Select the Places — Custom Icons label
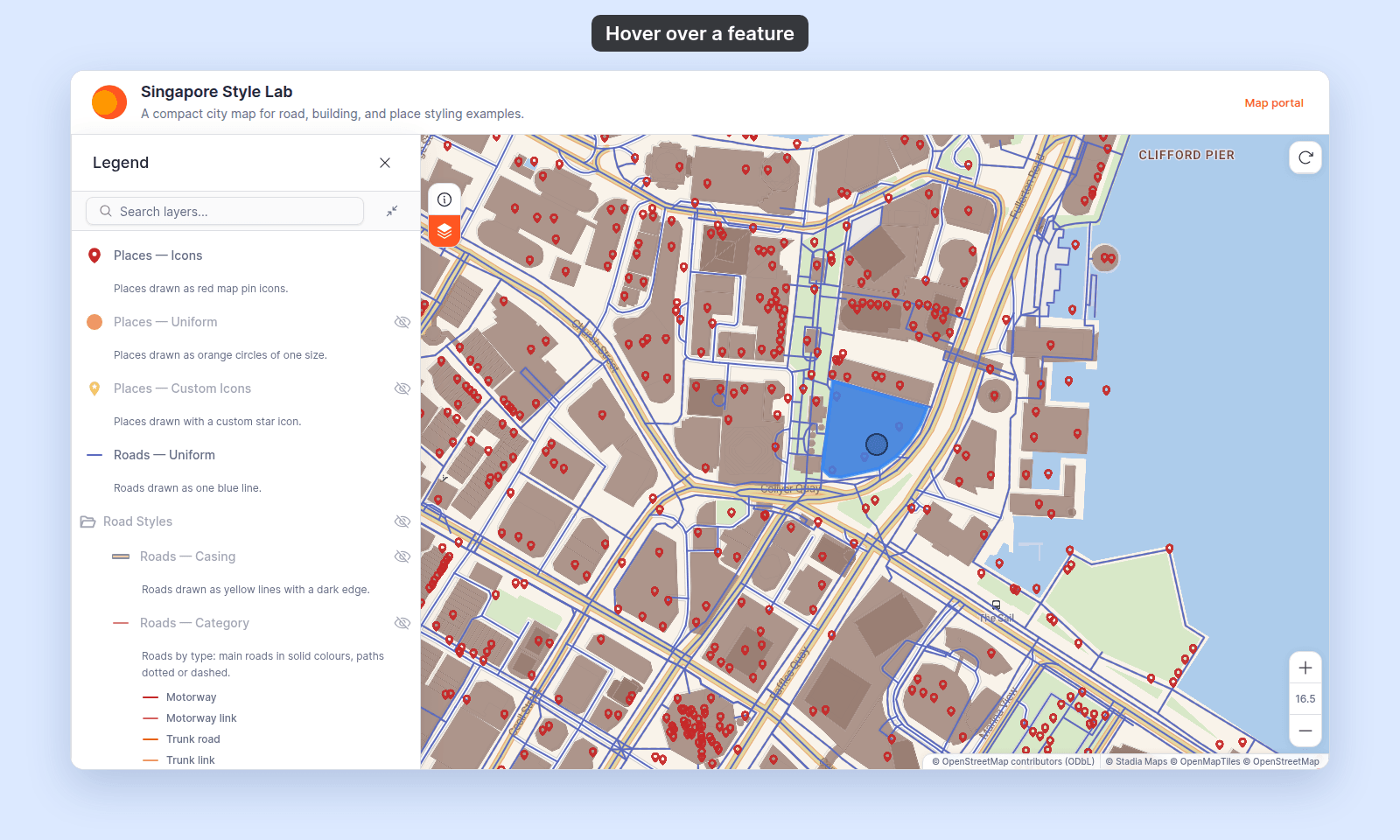Viewport: 1400px width, 840px height. 182,388
